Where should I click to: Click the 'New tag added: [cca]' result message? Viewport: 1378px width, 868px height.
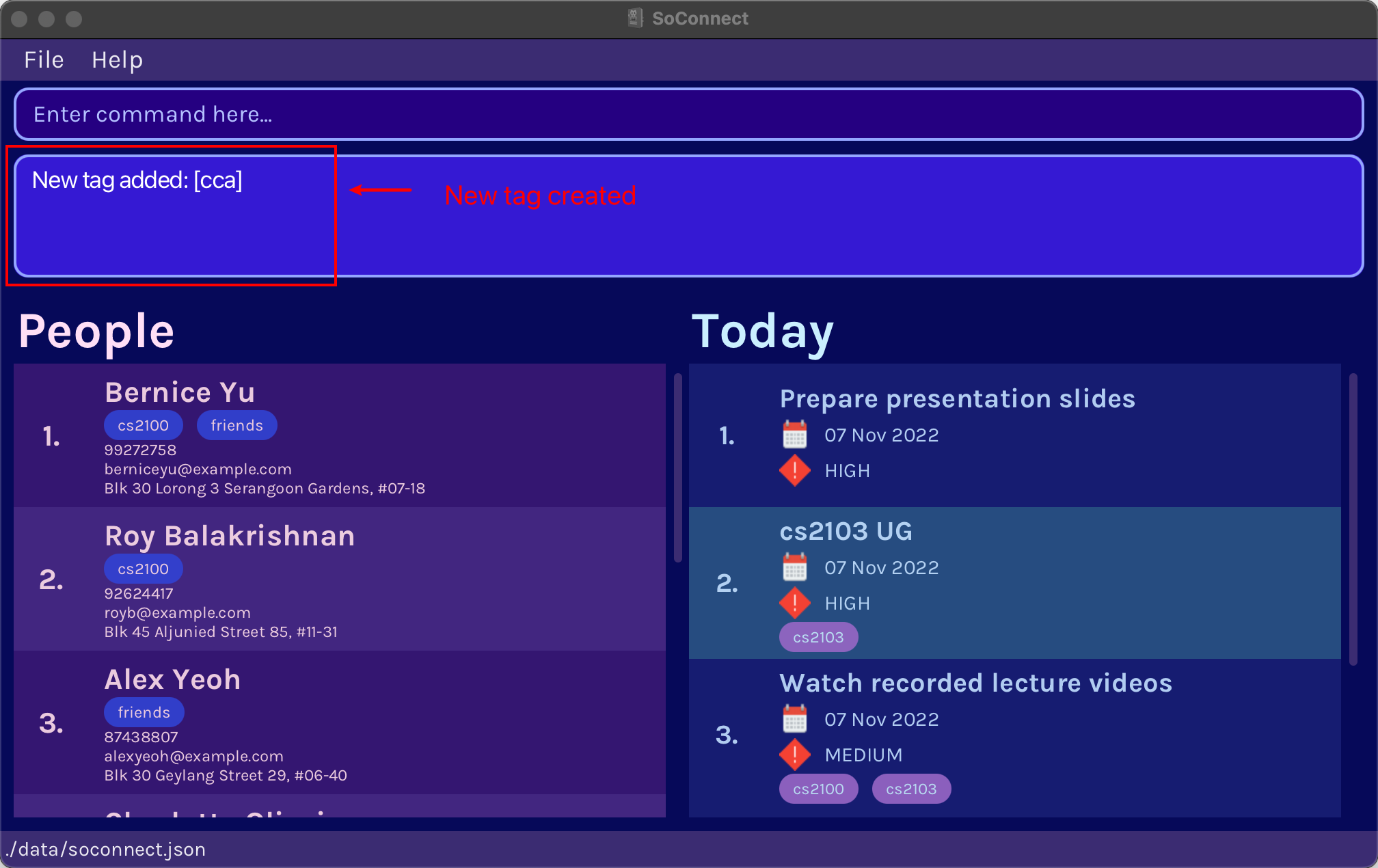(x=137, y=180)
